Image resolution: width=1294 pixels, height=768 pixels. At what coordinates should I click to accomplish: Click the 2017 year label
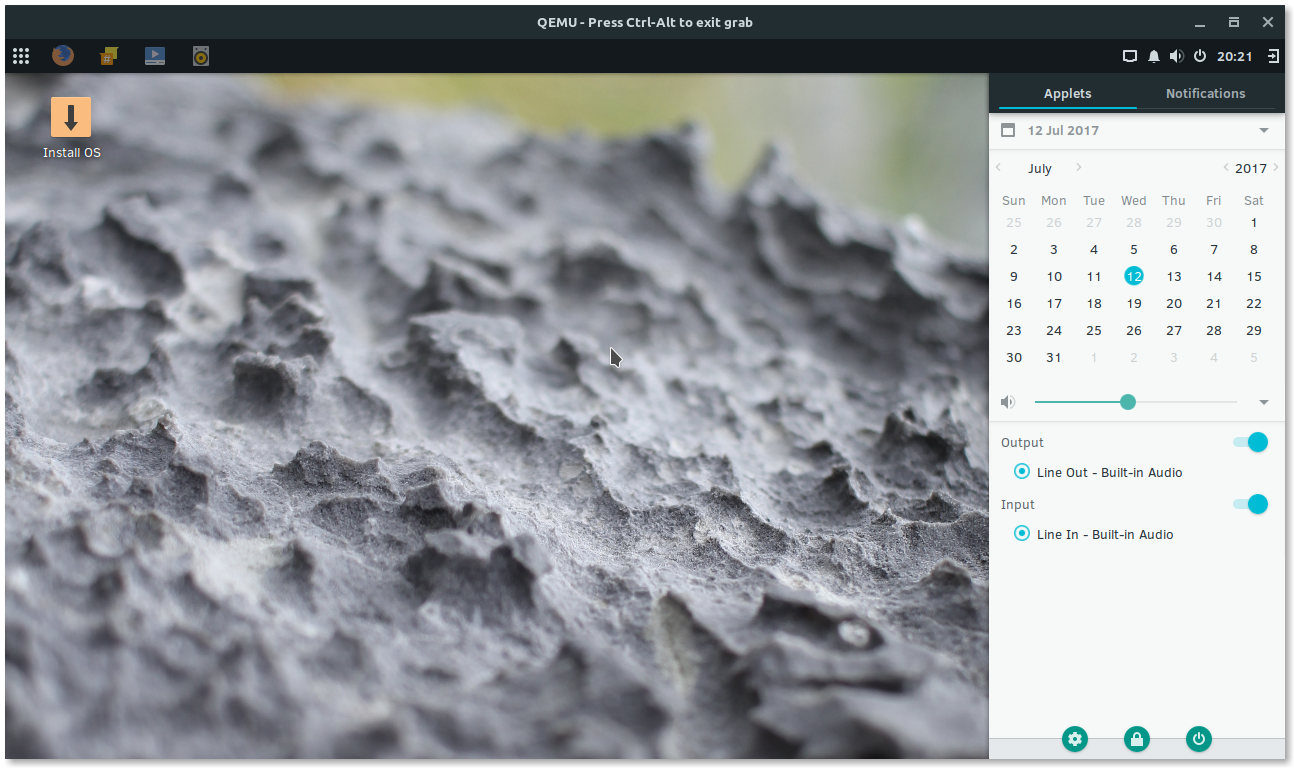pyautogui.click(x=1251, y=168)
